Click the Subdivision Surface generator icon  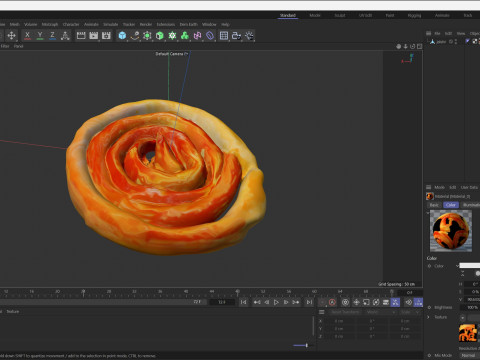point(147,35)
